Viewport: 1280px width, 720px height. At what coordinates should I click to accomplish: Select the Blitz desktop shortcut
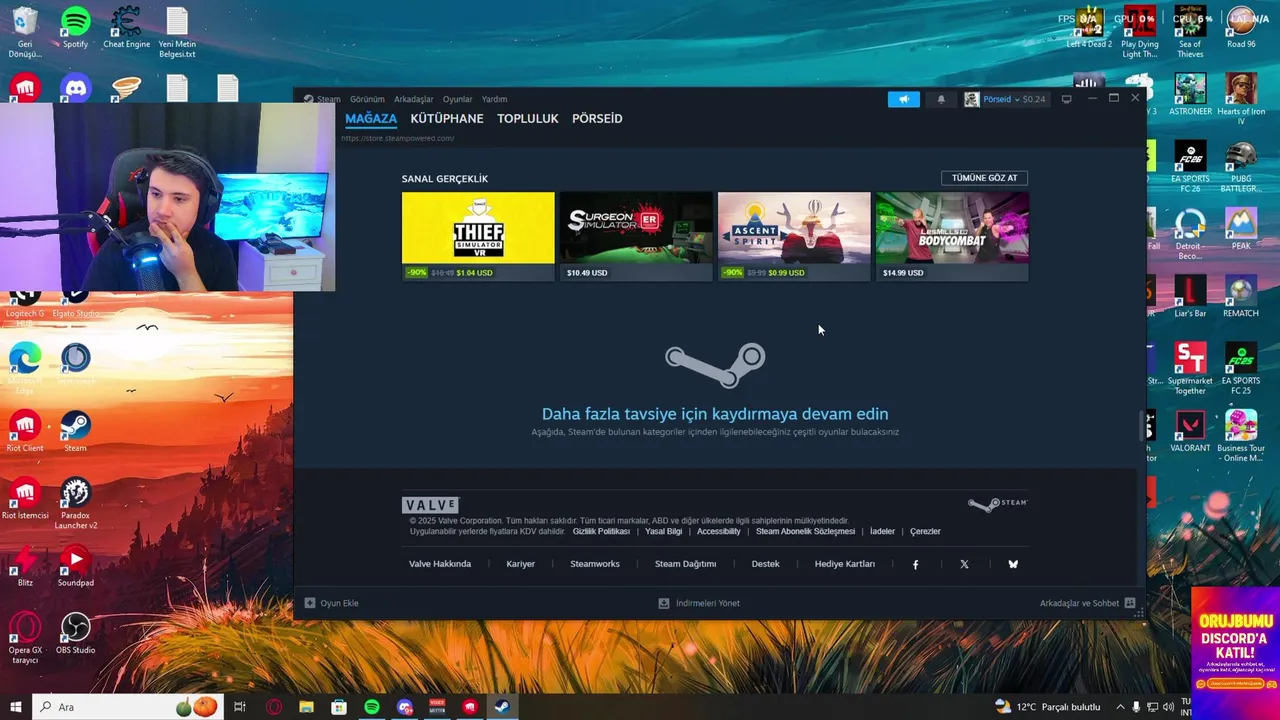tap(25, 566)
